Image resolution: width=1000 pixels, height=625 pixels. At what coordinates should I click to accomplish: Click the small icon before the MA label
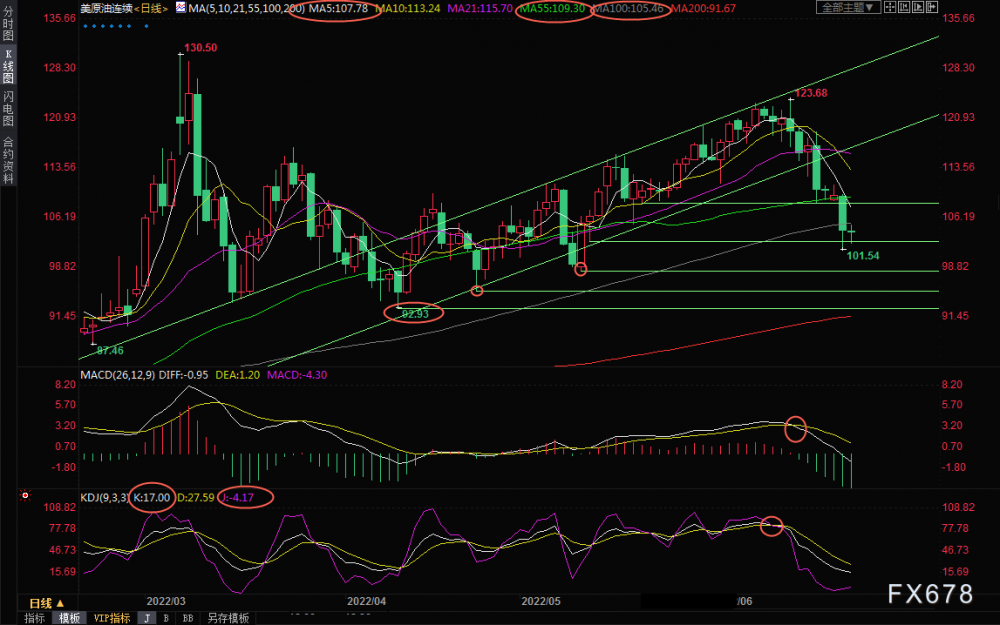[x=180, y=8]
